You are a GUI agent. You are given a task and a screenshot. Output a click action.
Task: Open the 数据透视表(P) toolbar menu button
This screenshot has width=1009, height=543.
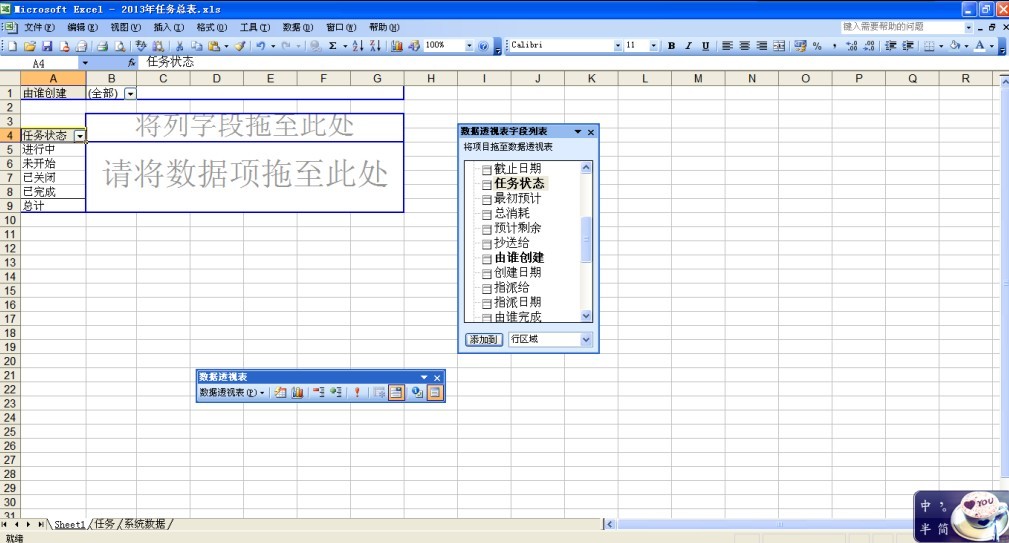[233, 393]
